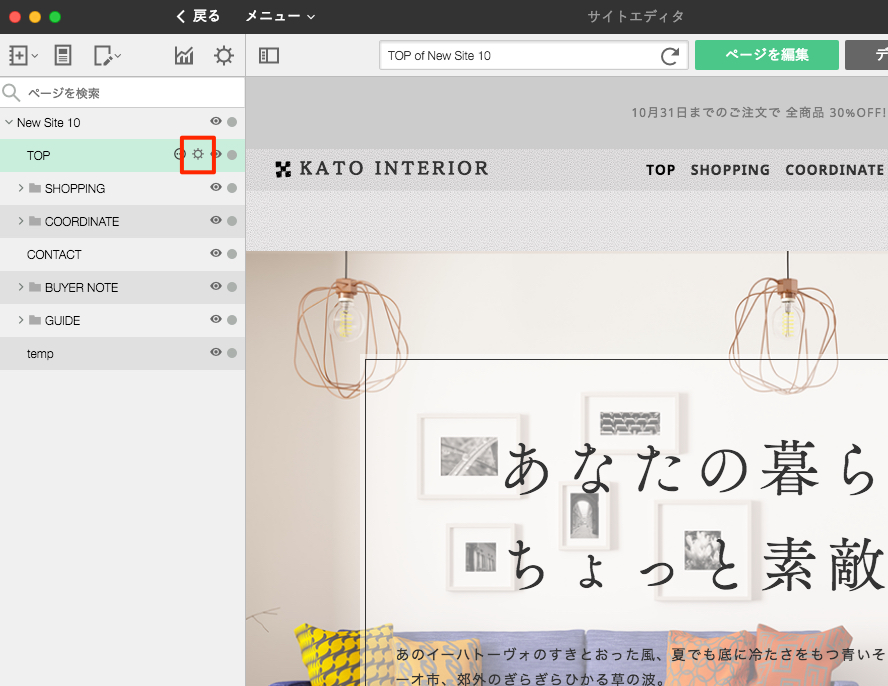Image resolution: width=888 pixels, height=686 pixels.
Task: Expand the BUYER NOTE folder
Action: [x=21, y=287]
